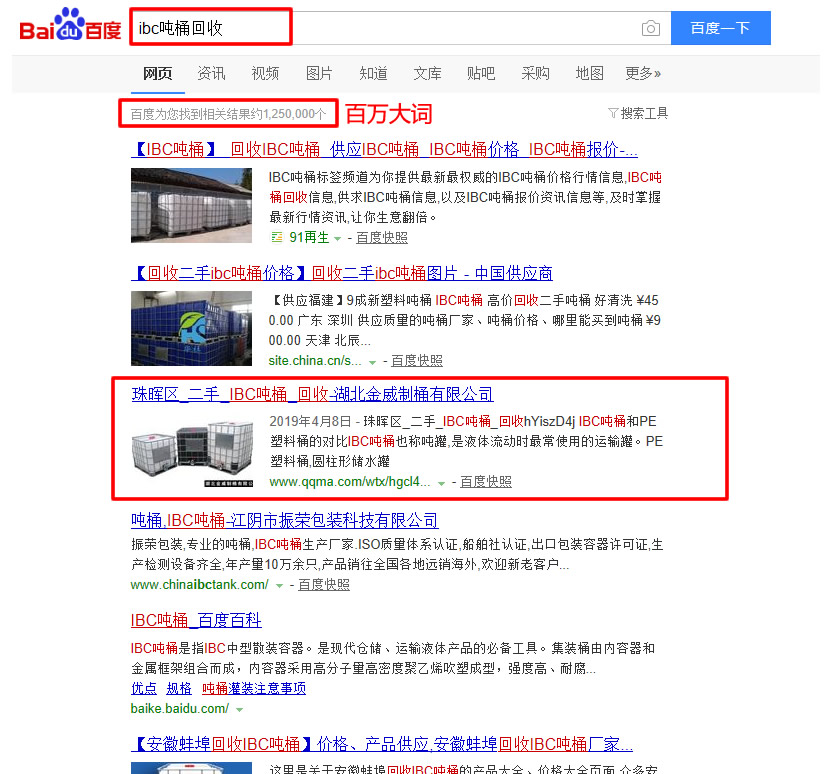
Task: Switch to the 资讯 tab
Action: click(211, 73)
